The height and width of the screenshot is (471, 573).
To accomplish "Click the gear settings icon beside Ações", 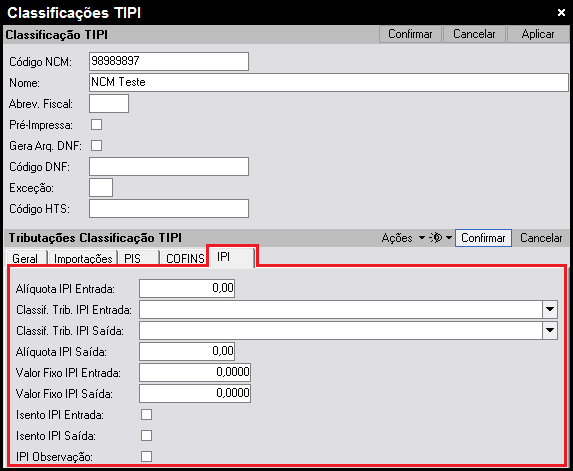I will pos(436,238).
